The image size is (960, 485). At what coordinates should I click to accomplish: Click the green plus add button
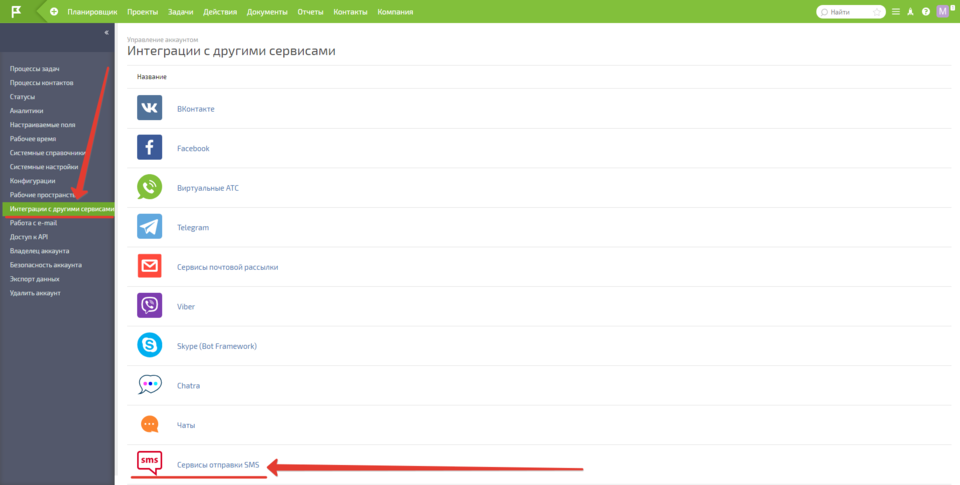[54, 12]
